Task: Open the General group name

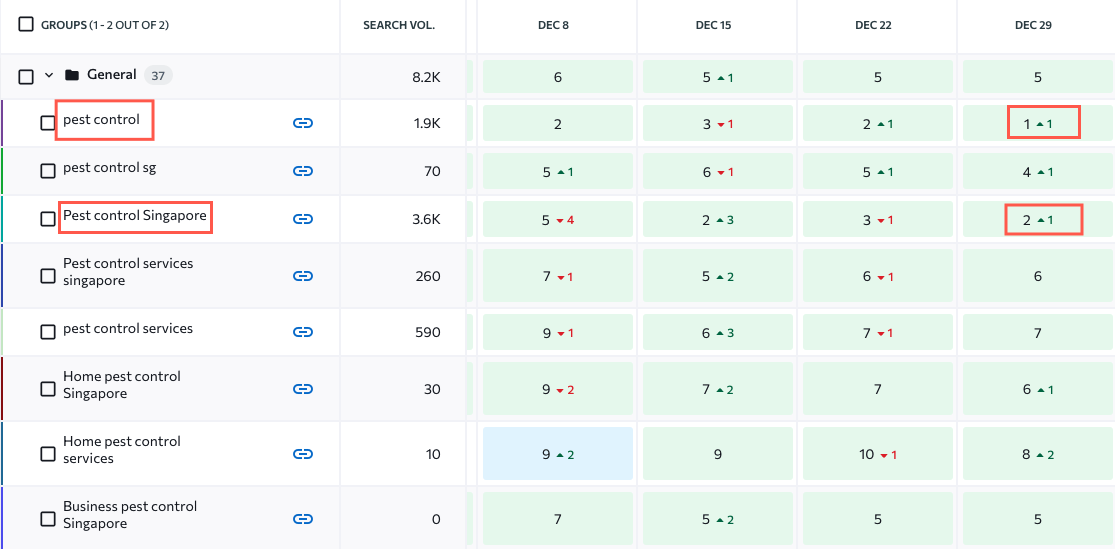Action: (112, 74)
